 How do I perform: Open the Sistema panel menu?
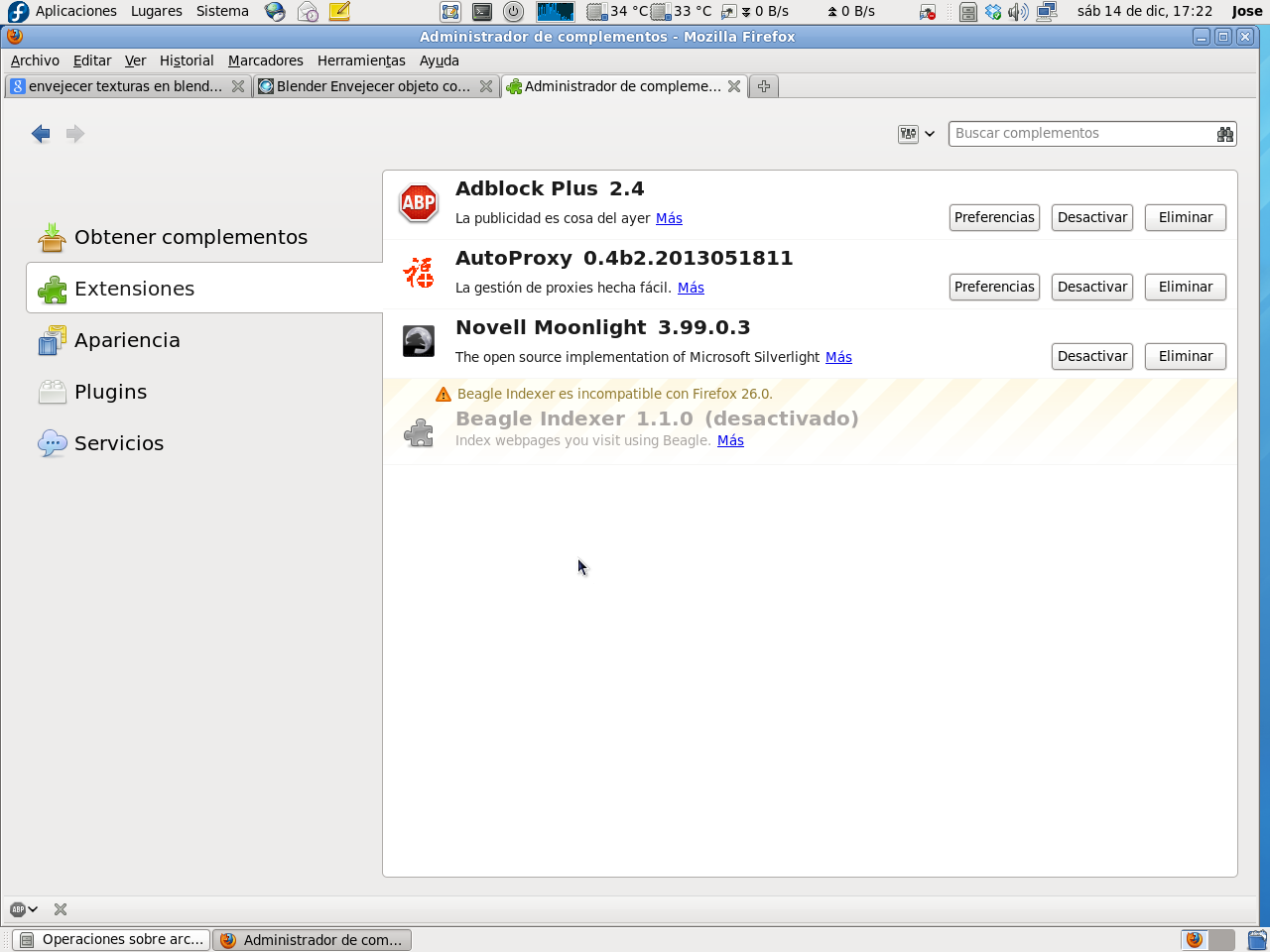222,11
